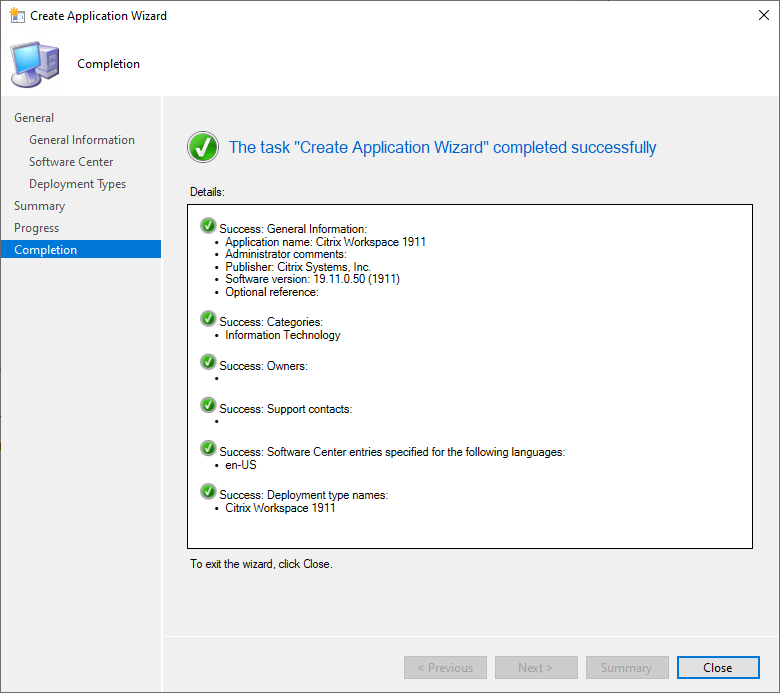Click 'Application name: Citrix Workspace 1911' line
The height and width of the screenshot is (693, 780).
pyautogui.click(x=325, y=242)
